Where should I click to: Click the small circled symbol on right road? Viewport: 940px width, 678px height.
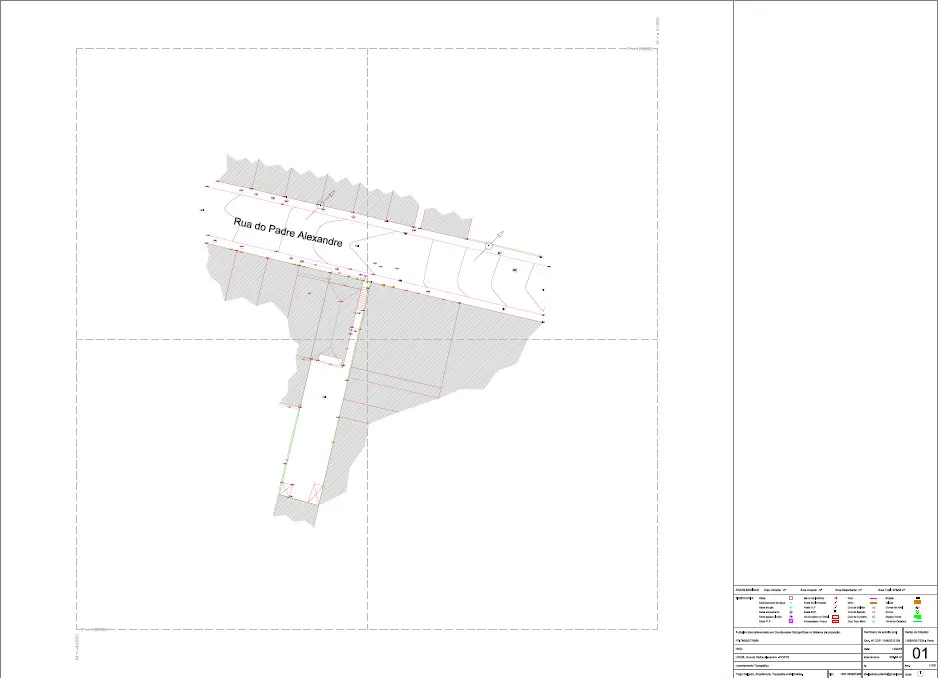click(x=515, y=269)
